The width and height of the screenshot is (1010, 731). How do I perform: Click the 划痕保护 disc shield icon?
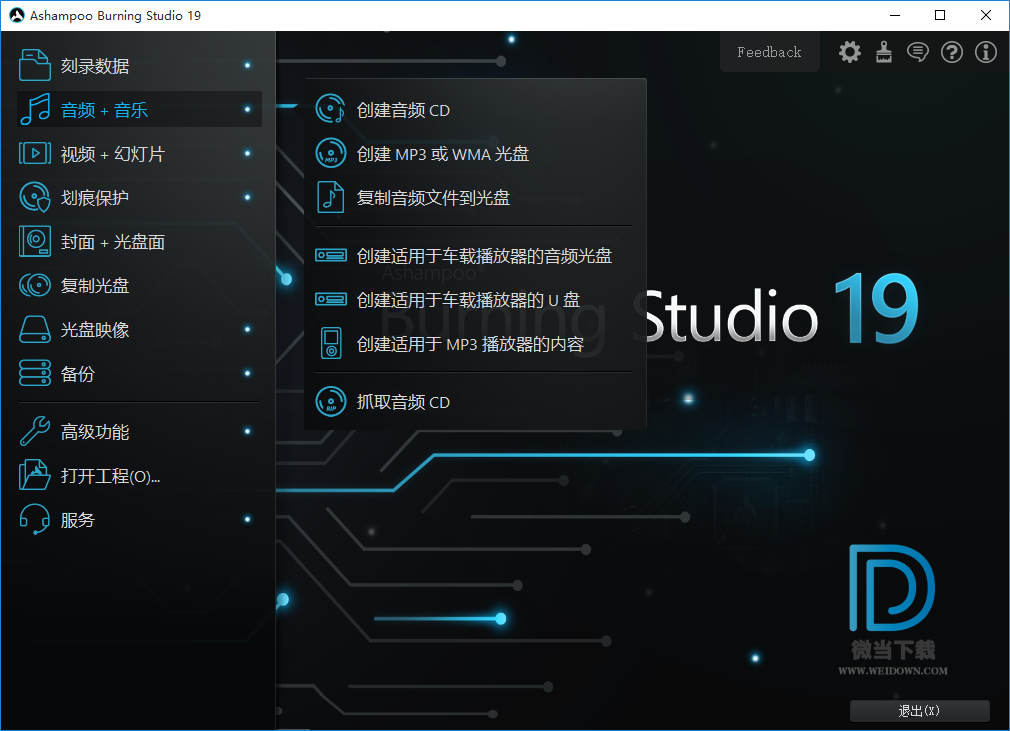[34, 197]
